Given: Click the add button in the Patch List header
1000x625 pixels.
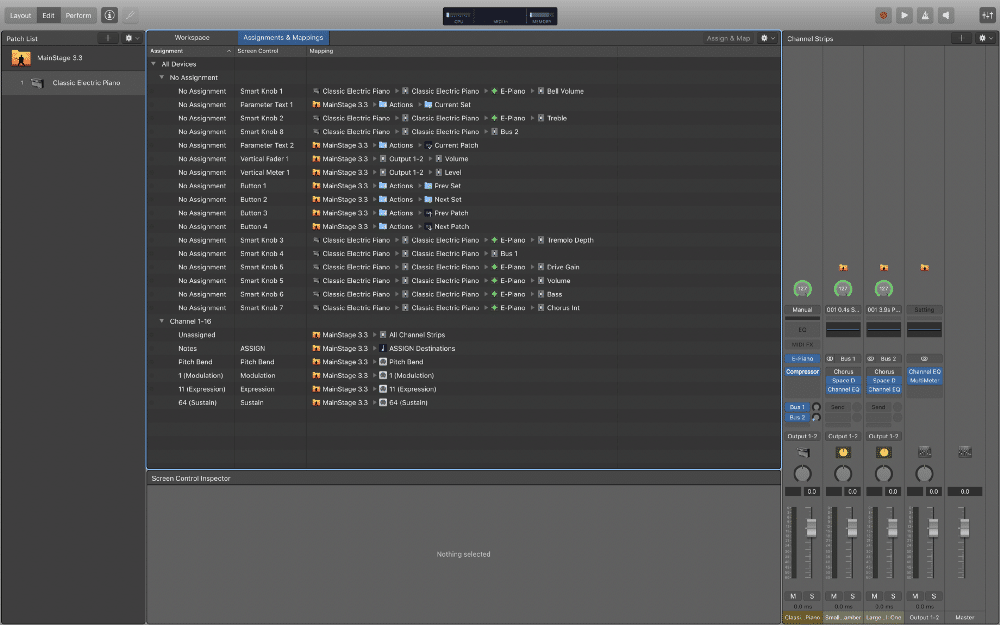Looking at the screenshot, I should pyautogui.click(x=108, y=38).
